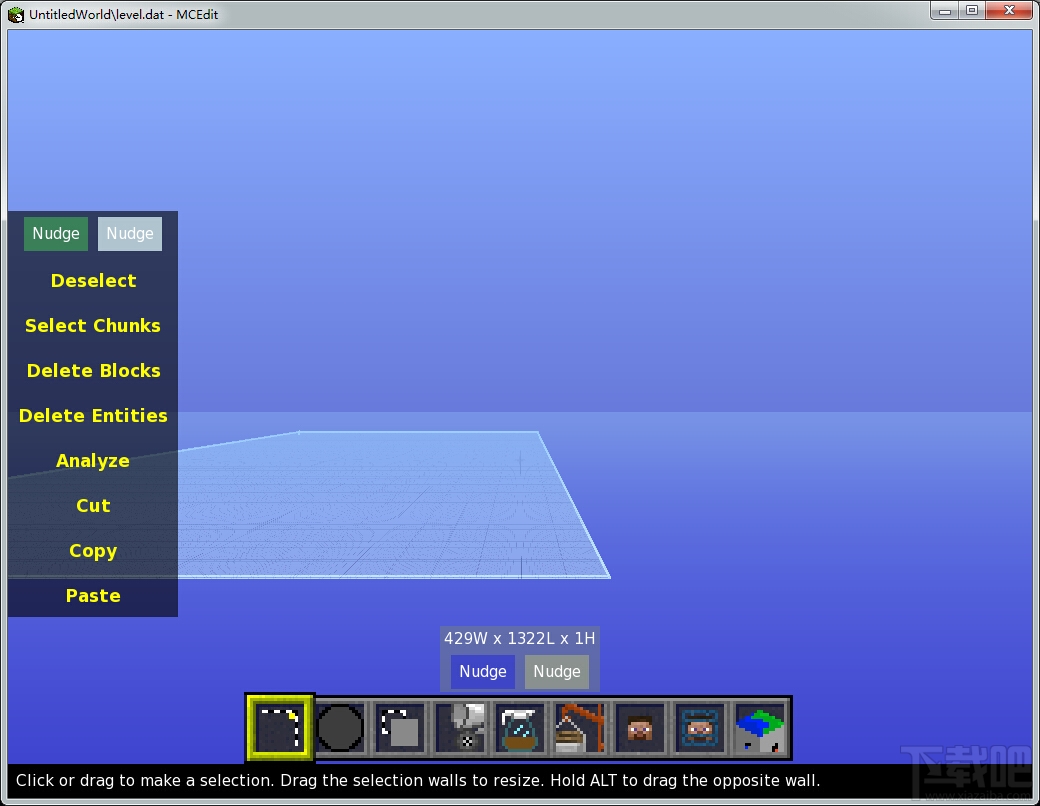This screenshot has width=1040, height=806.
Task: Select the Chunk Control tool icon
Action: coord(760,728)
